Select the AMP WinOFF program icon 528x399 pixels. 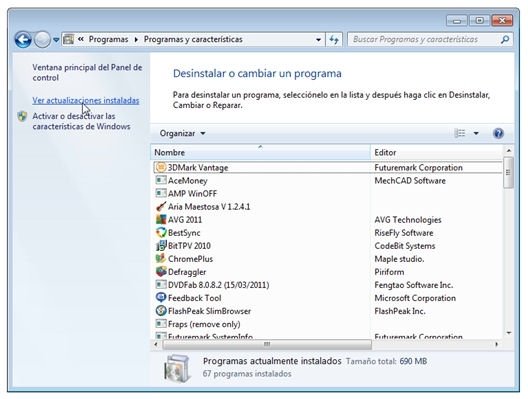pyautogui.click(x=161, y=193)
